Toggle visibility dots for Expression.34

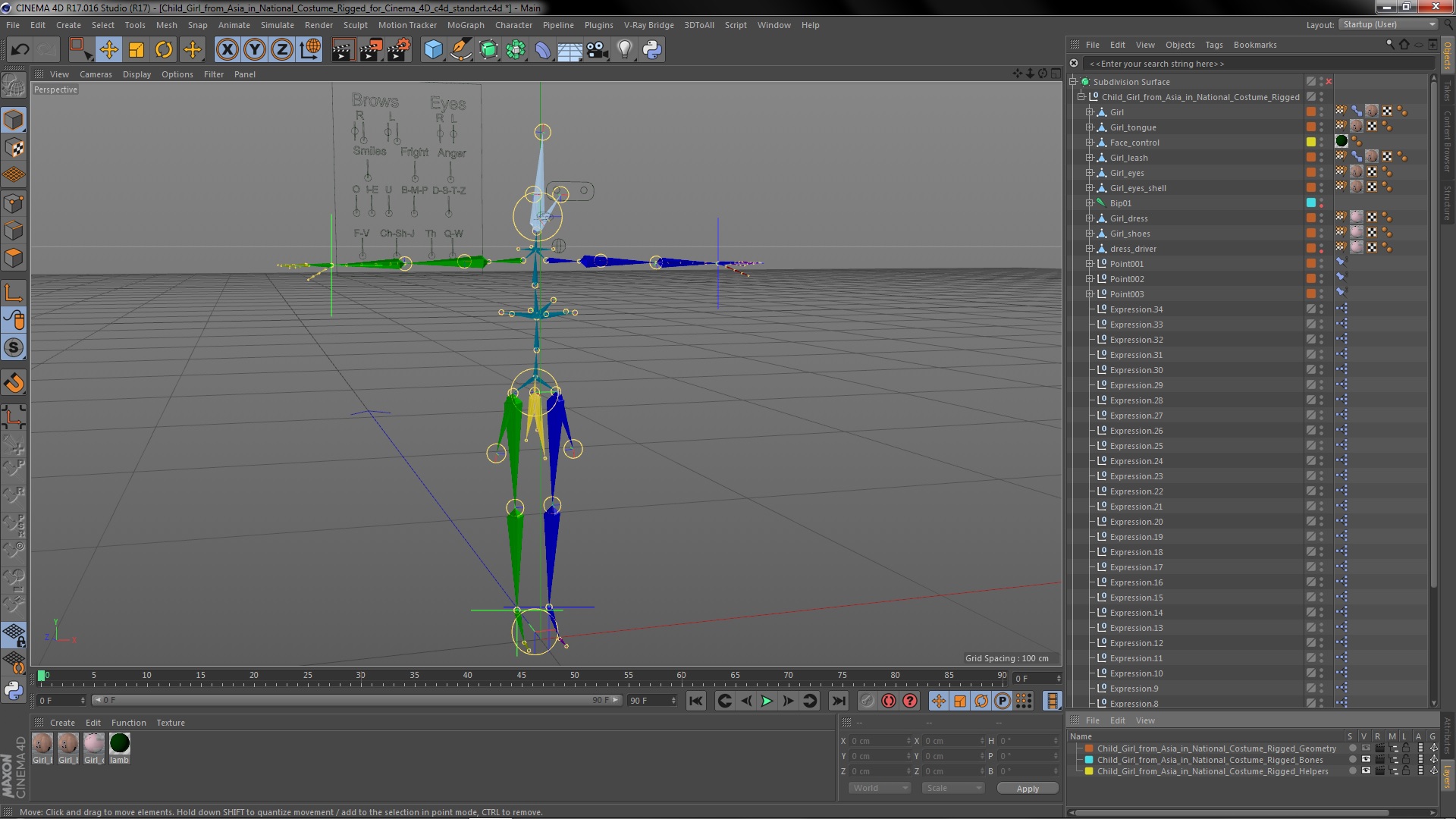click(x=1321, y=309)
